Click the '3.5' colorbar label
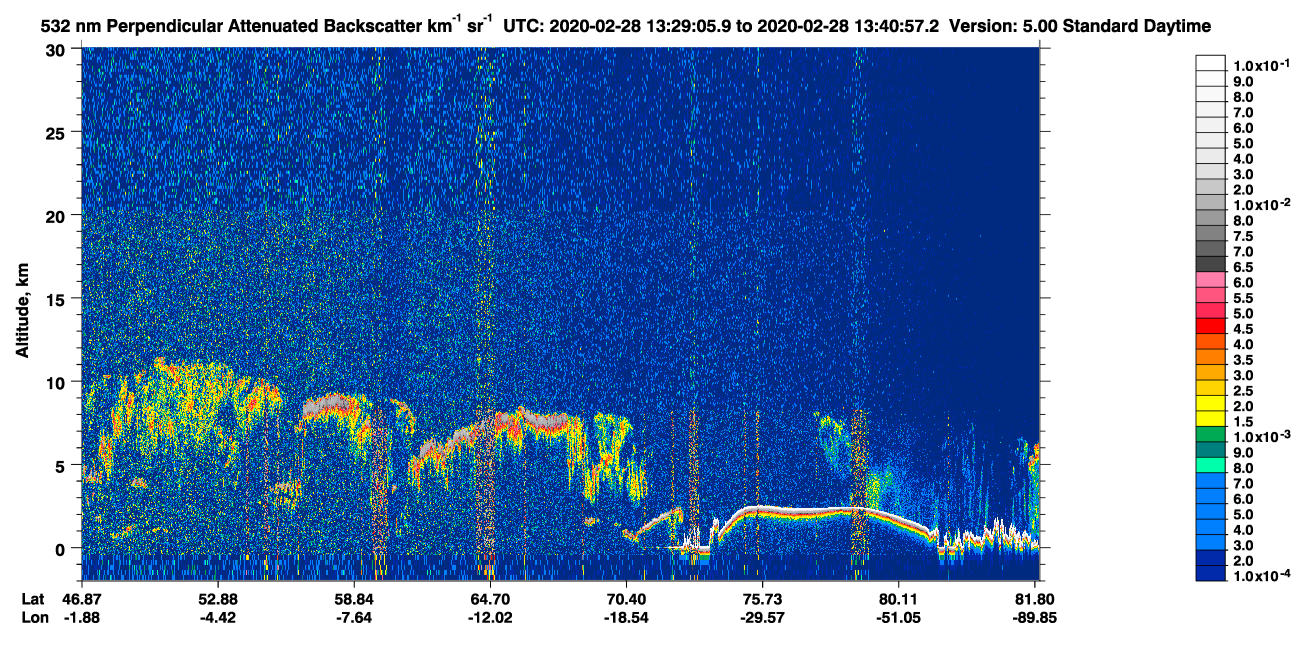This screenshot has width=1300, height=667. pyautogui.click(x=1243, y=360)
